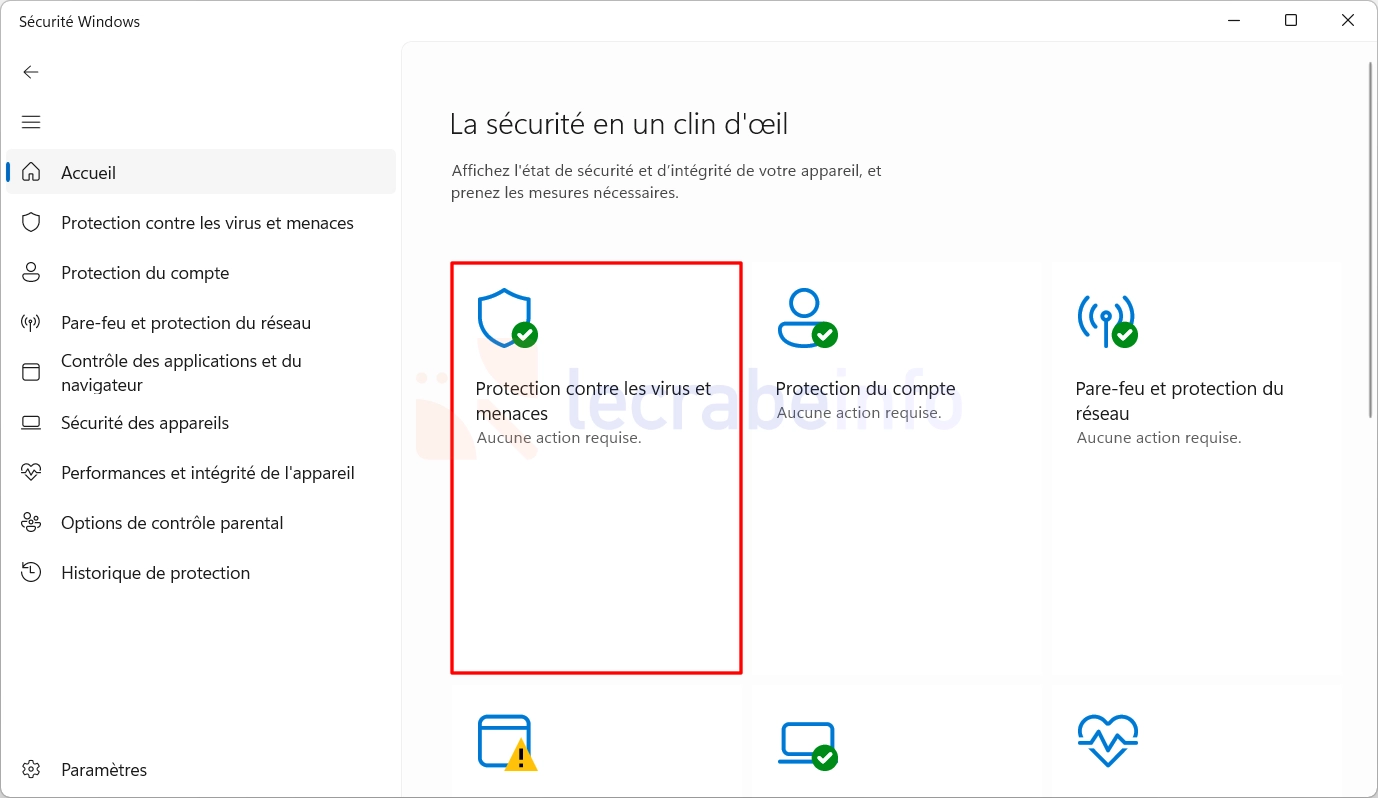
Task: Open Protection du compte in the sidebar
Action: click(x=201, y=272)
